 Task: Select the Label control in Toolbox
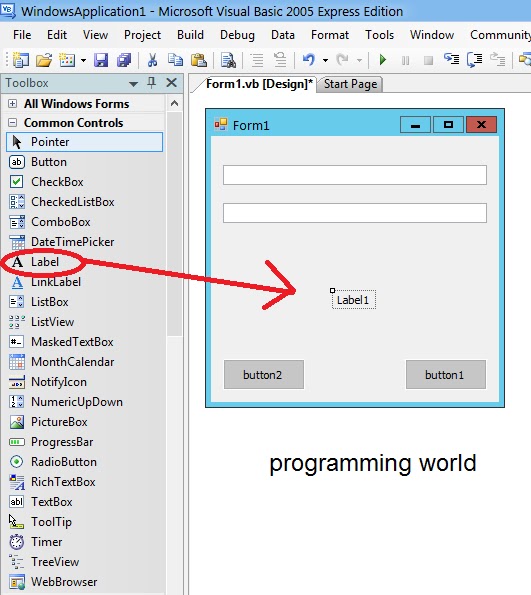pyautogui.click(x=85, y=262)
